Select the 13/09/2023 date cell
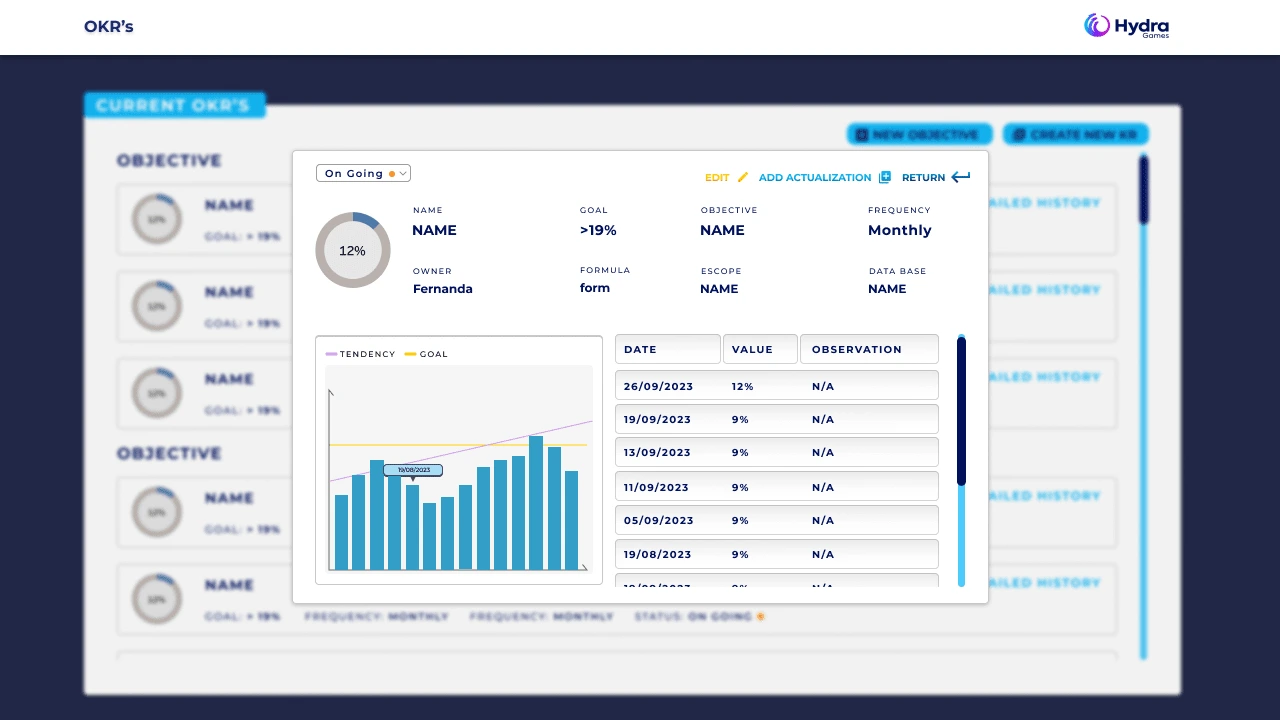1280x720 pixels. [x=657, y=452]
